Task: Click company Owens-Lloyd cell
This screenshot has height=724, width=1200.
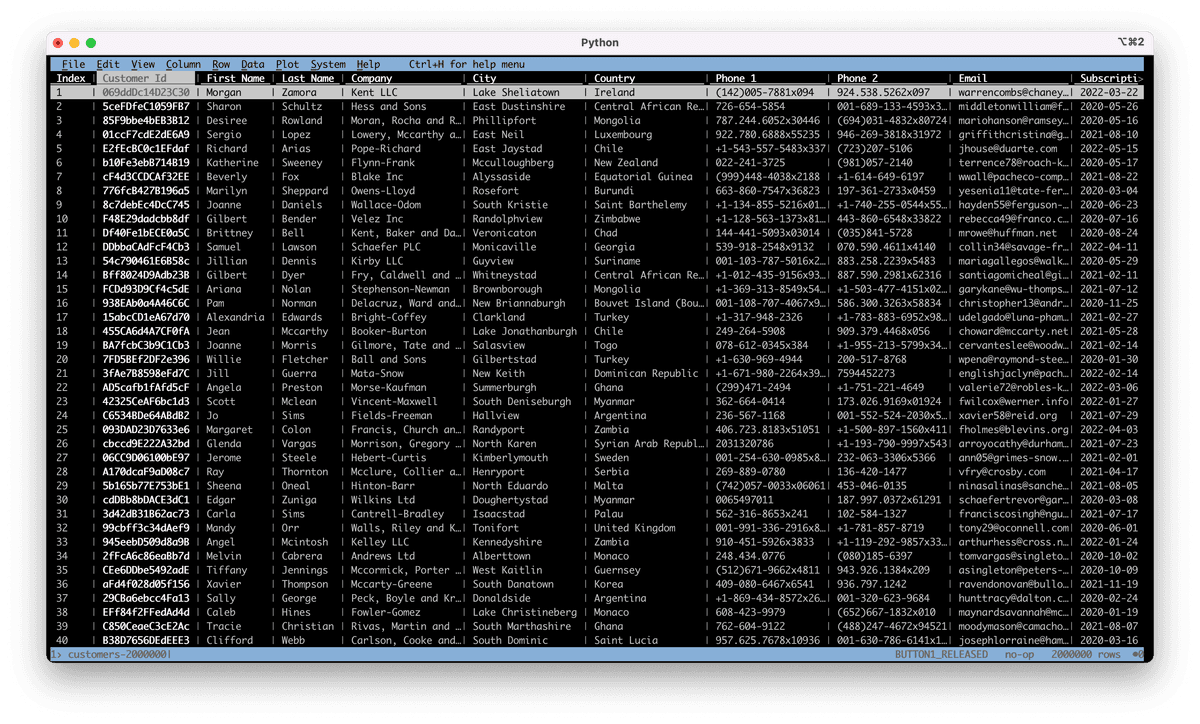Action: coord(383,190)
